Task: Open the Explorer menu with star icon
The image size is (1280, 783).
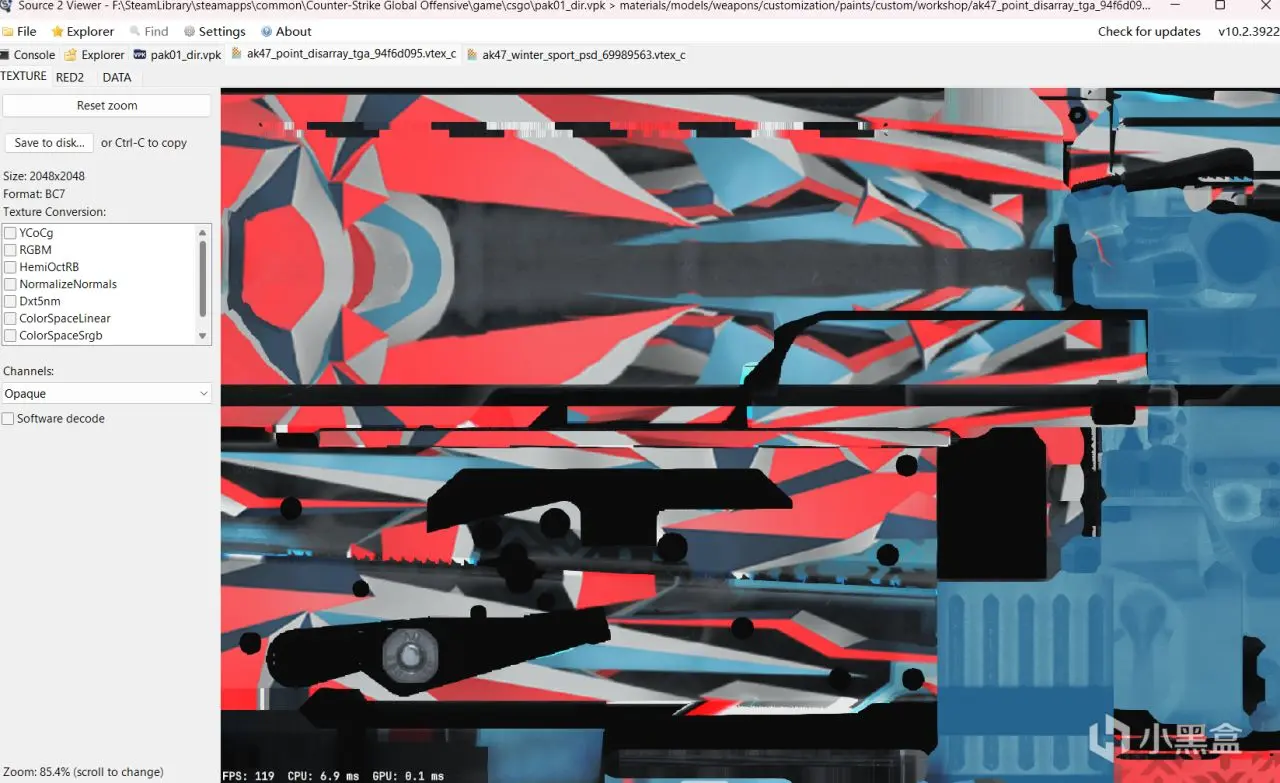Action: 83,31
